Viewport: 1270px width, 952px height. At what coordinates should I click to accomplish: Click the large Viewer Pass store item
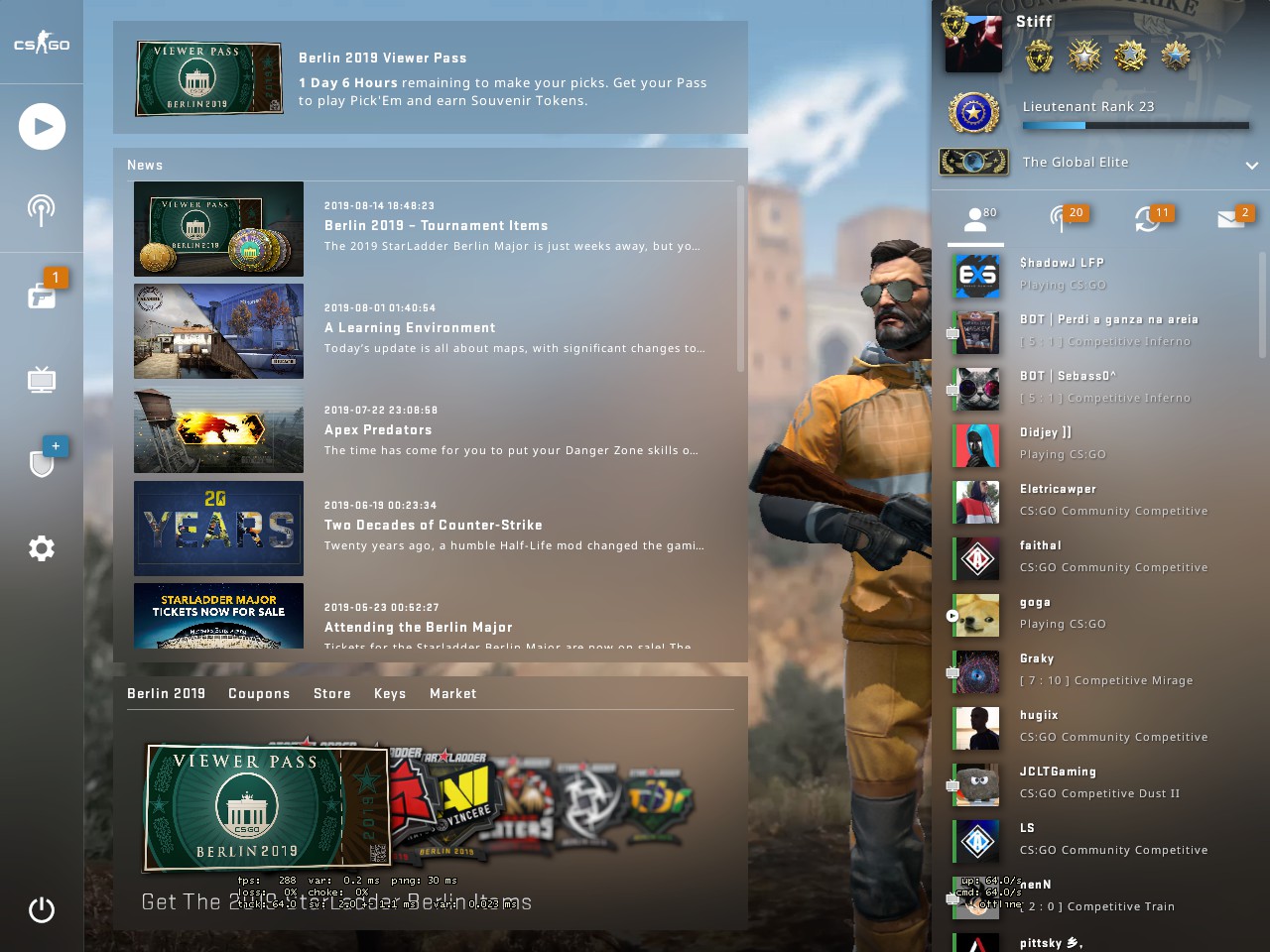tap(268, 807)
